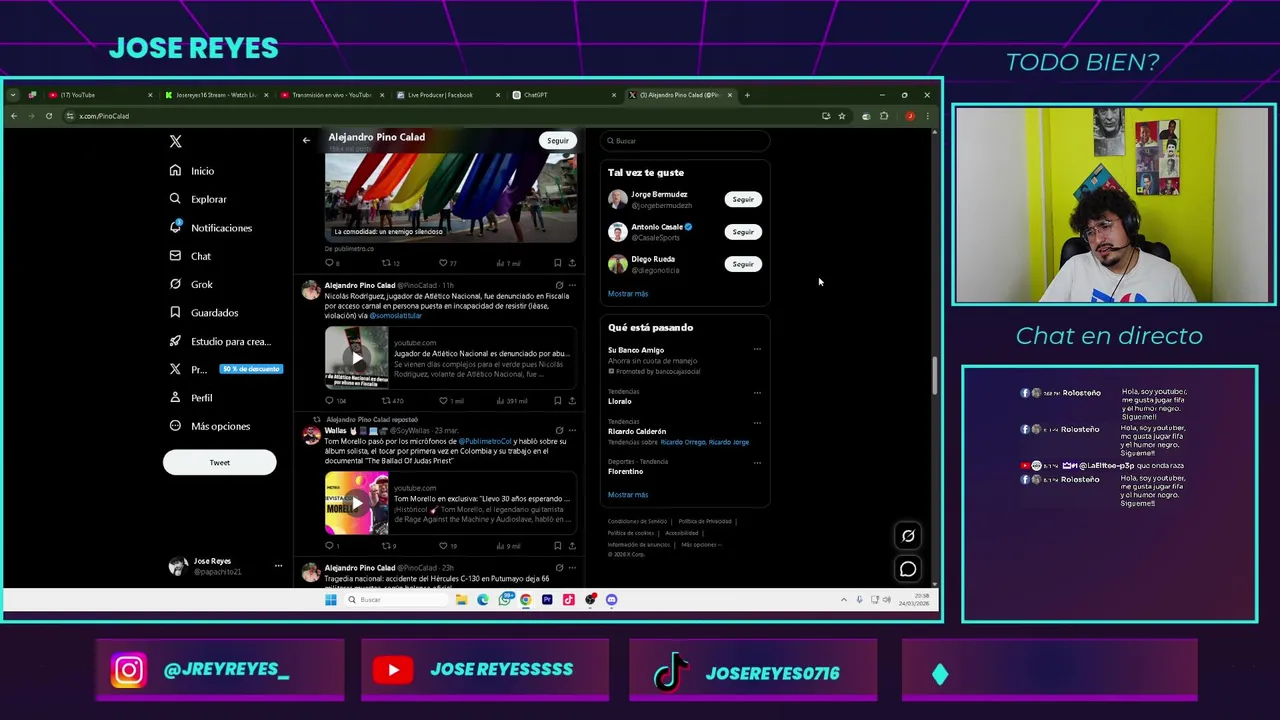Switch to the Live Producer Facebook tab

447,95
